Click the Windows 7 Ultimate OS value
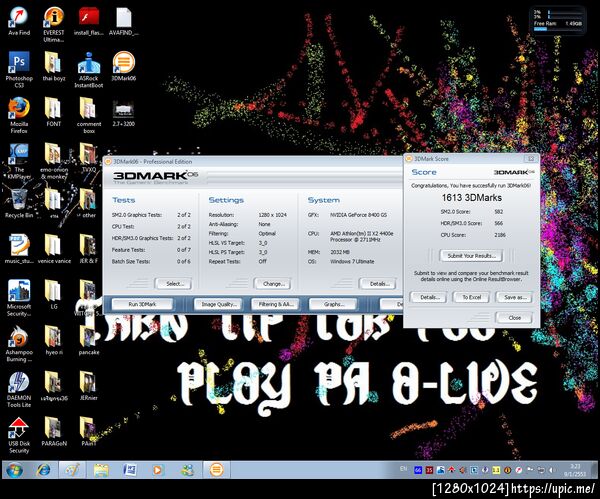The image size is (600, 499). 352,262
